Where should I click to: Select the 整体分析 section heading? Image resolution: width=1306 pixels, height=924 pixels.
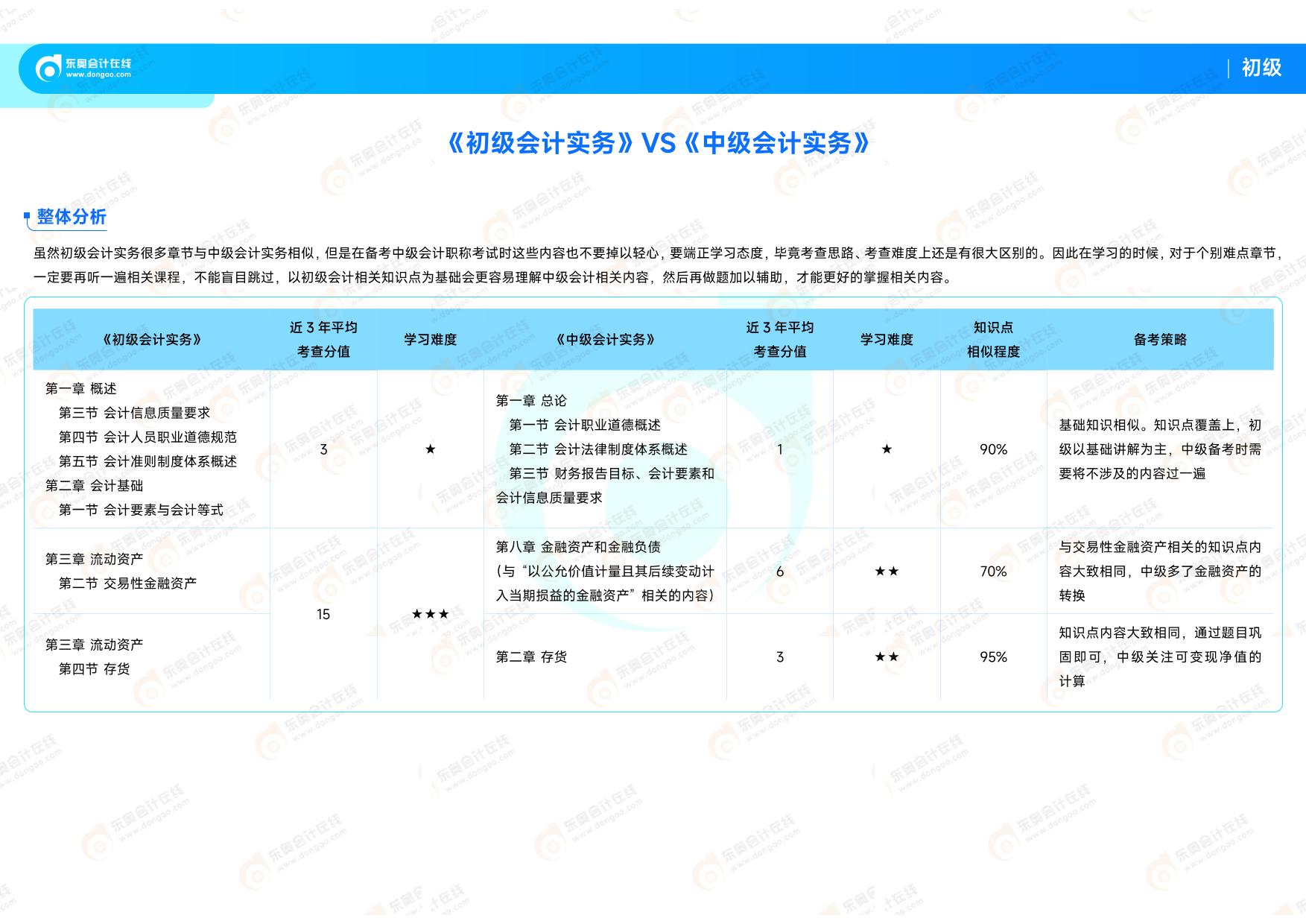pos(72,217)
